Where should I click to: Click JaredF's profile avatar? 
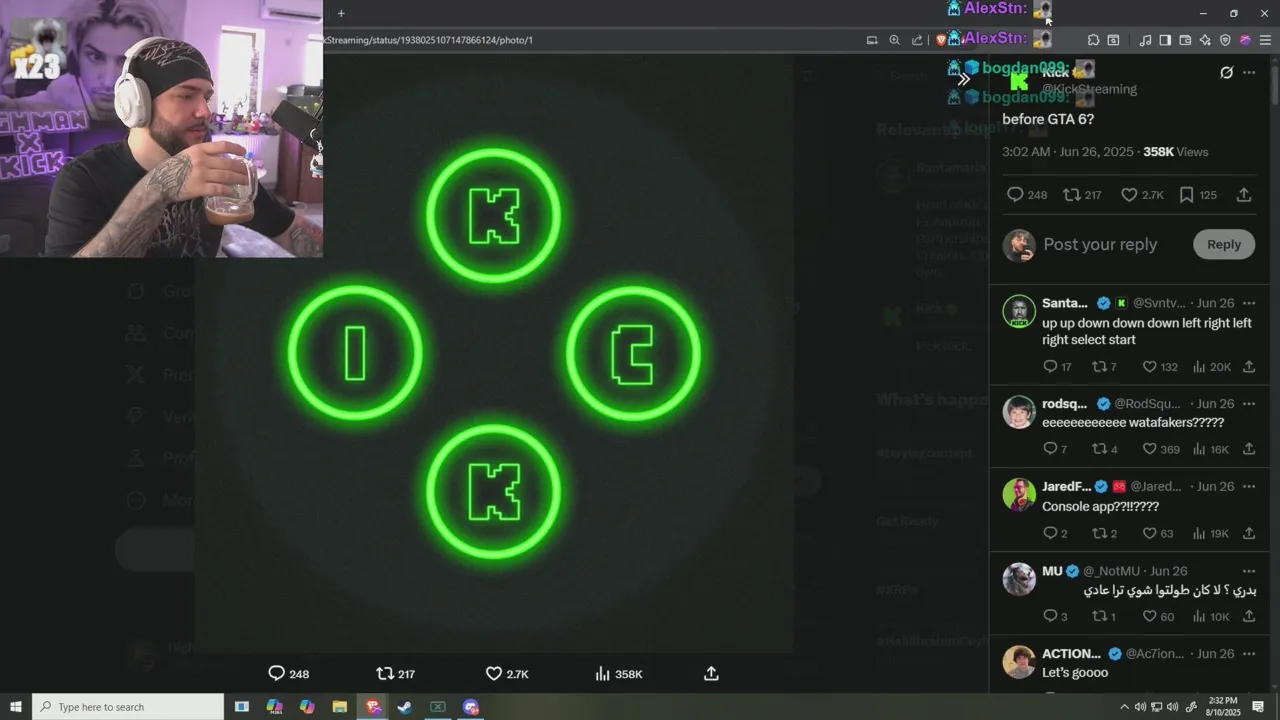click(1019, 494)
